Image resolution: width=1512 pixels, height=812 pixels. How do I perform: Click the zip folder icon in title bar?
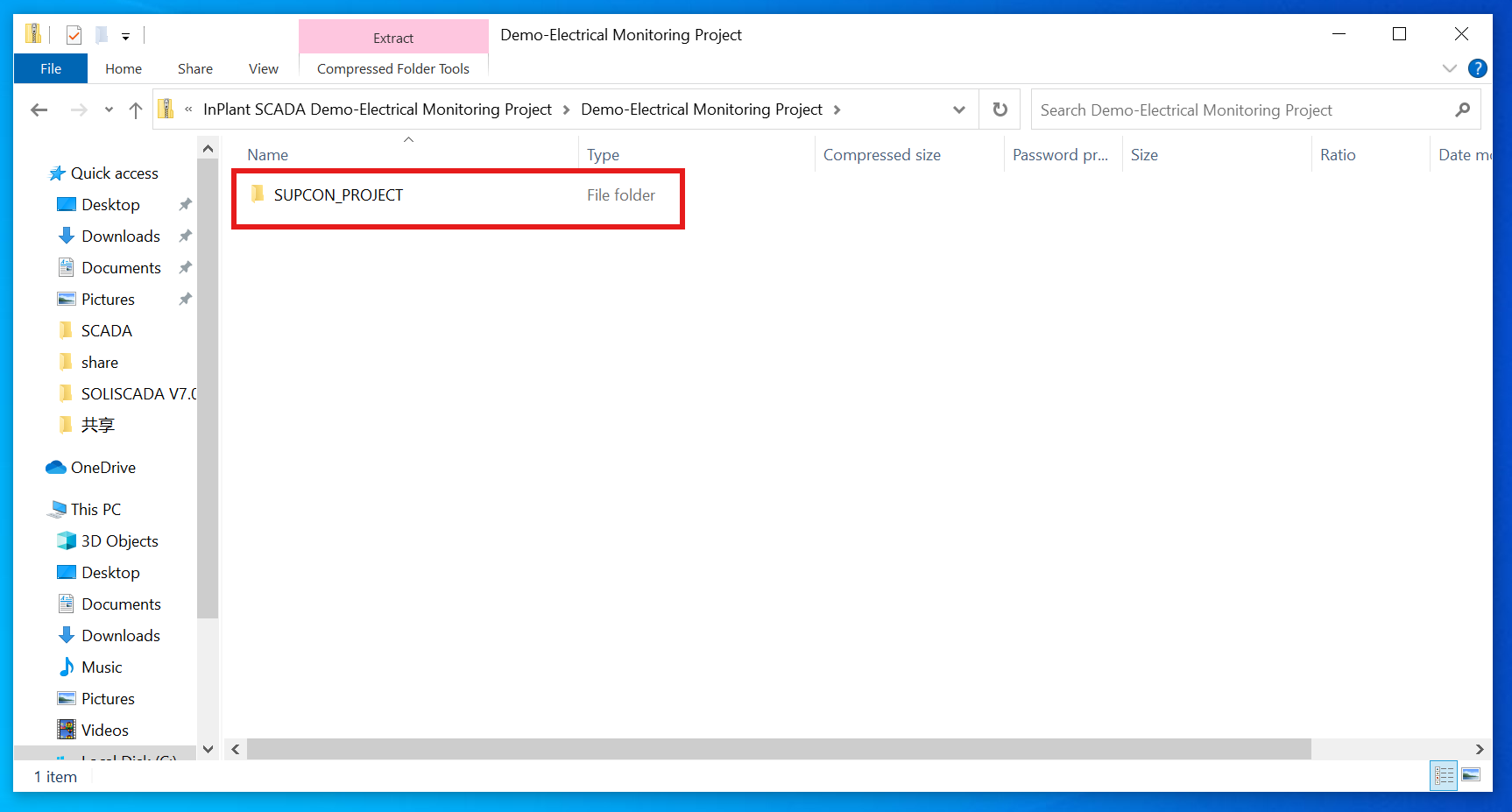33,34
